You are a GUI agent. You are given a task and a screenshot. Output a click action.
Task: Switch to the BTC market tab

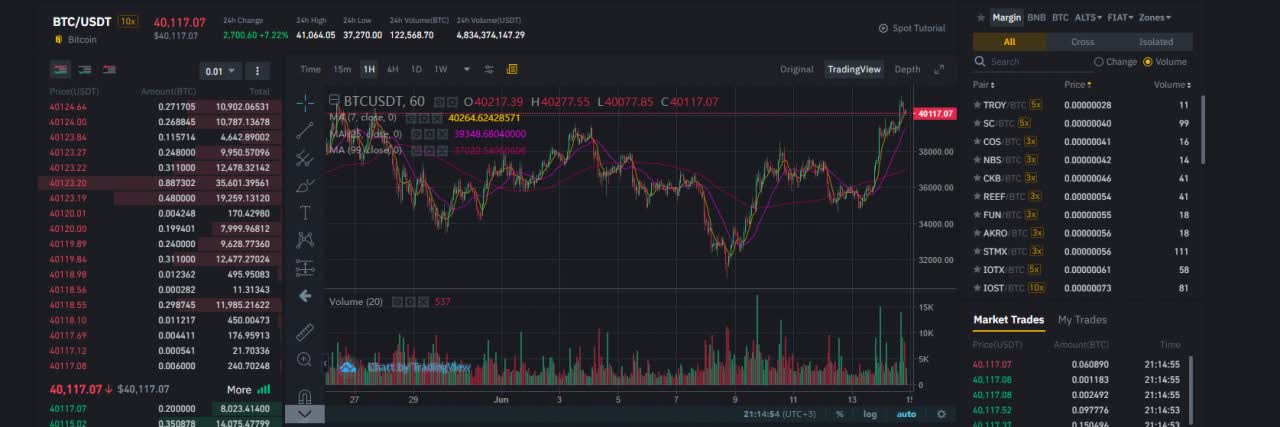[1060, 17]
